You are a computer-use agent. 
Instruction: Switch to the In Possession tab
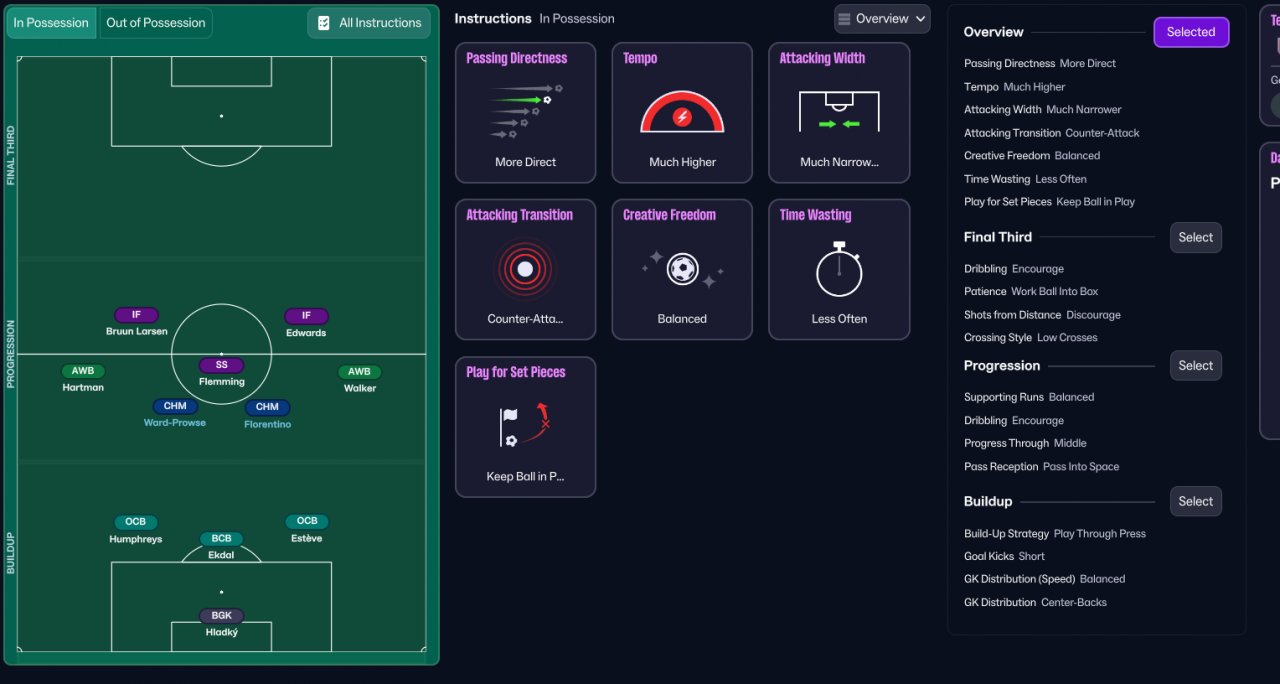pos(53,23)
